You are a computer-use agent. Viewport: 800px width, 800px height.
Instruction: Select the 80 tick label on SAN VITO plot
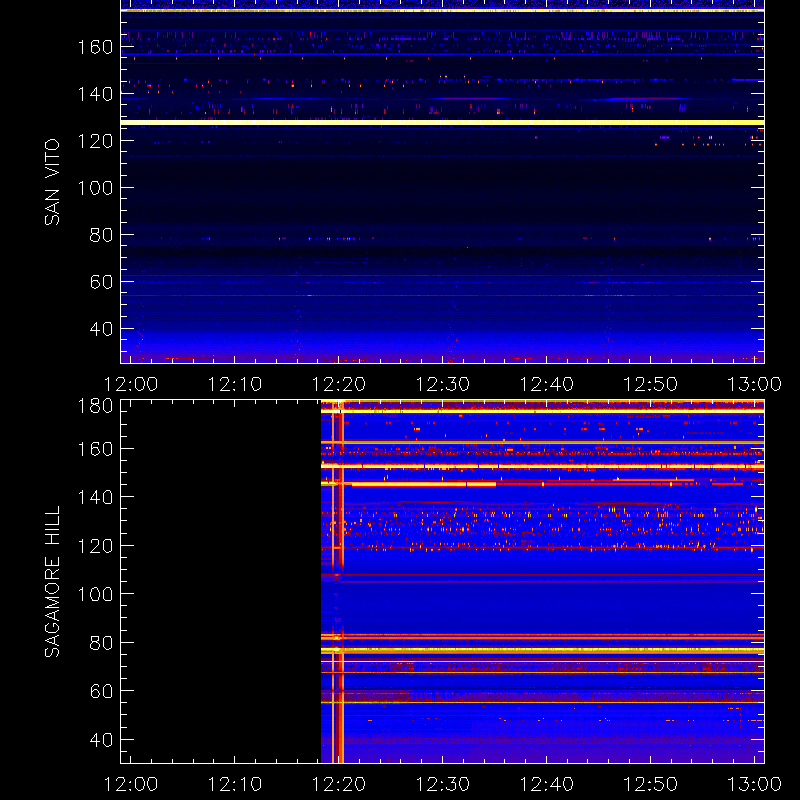[x=102, y=235]
